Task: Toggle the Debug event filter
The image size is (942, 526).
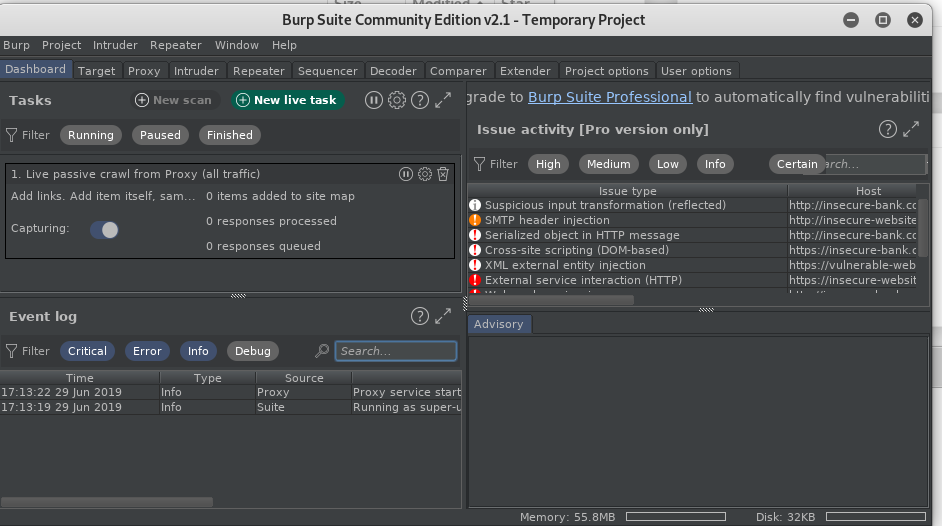Action: click(253, 351)
